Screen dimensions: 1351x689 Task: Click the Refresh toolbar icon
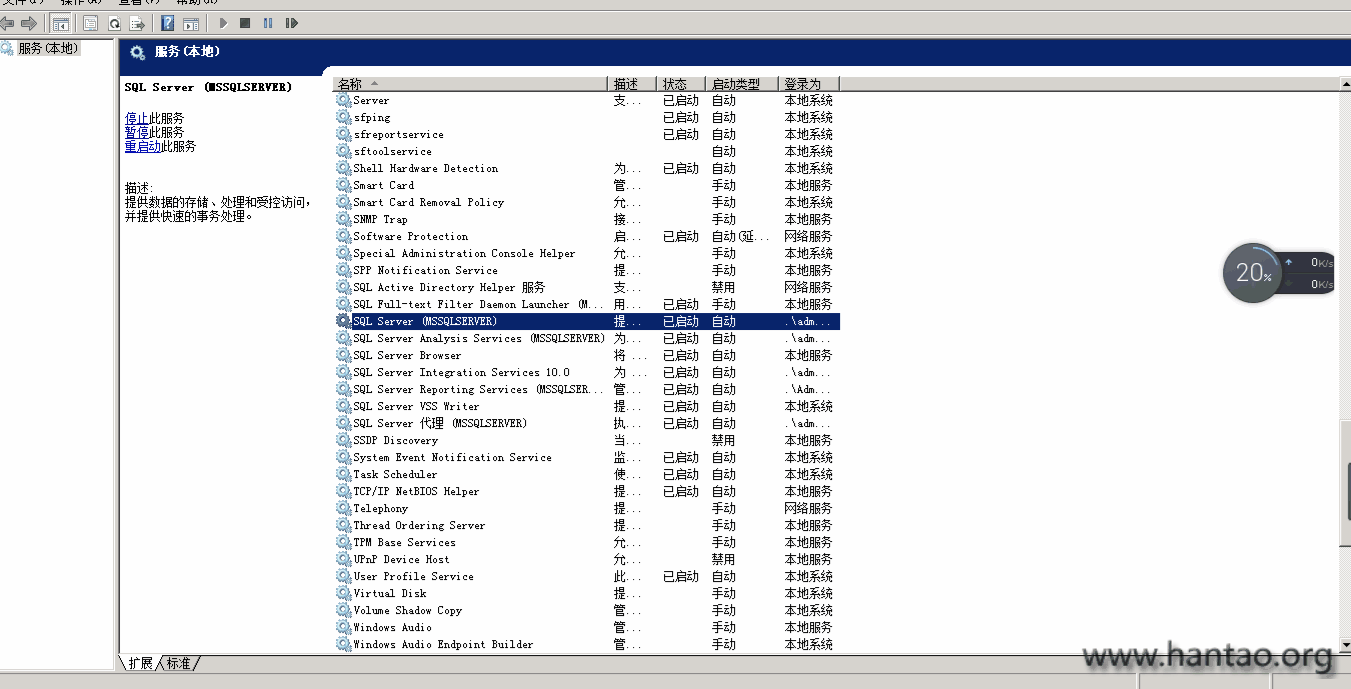click(114, 23)
